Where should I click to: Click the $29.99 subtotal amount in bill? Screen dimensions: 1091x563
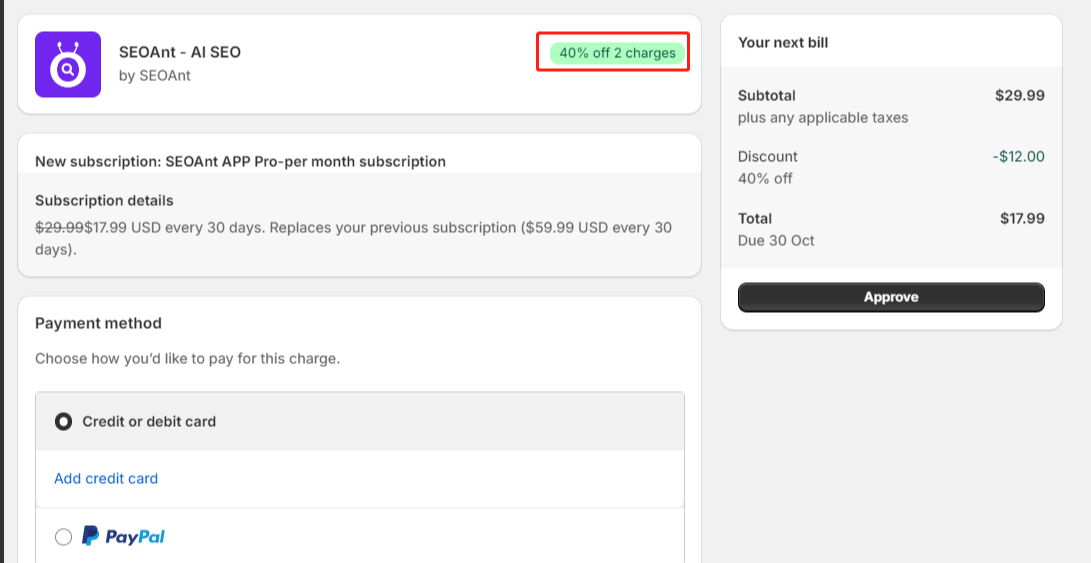[x=1019, y=96]
